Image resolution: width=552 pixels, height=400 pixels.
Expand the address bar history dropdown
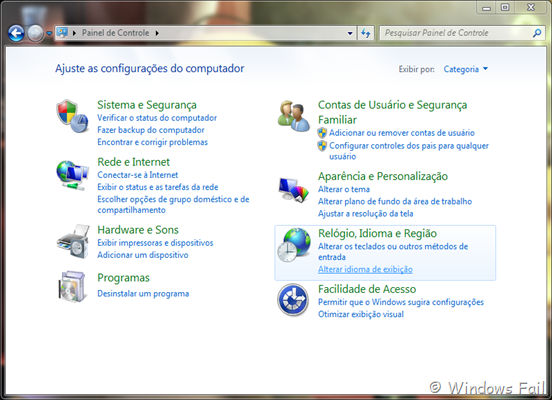click(x=350, y=33)
